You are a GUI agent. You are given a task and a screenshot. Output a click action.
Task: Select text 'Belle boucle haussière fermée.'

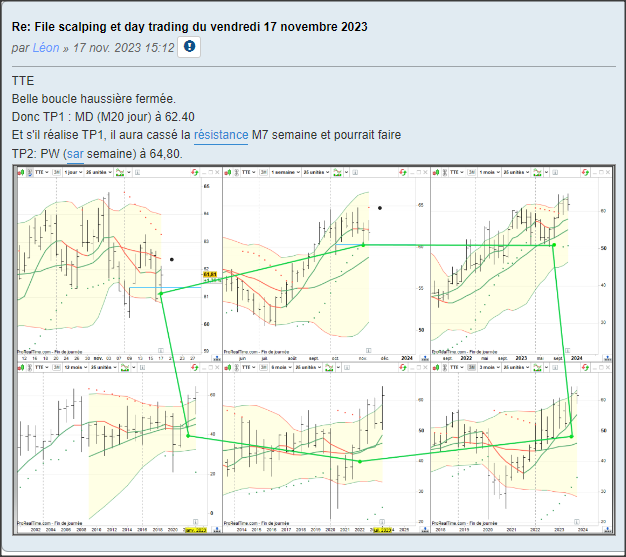[x=94, y=99]
